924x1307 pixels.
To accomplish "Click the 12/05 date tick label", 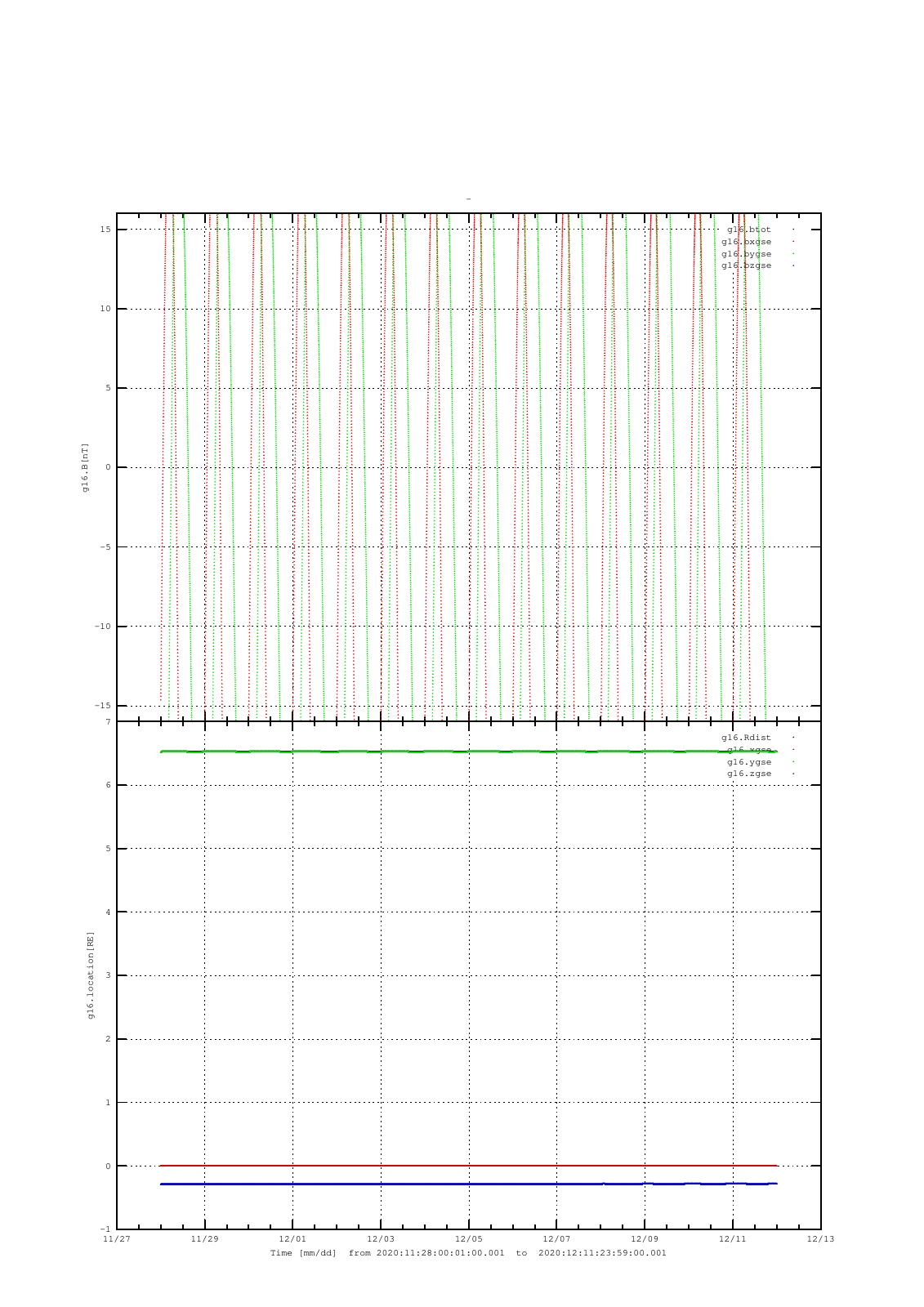I will click(469, 1239).
